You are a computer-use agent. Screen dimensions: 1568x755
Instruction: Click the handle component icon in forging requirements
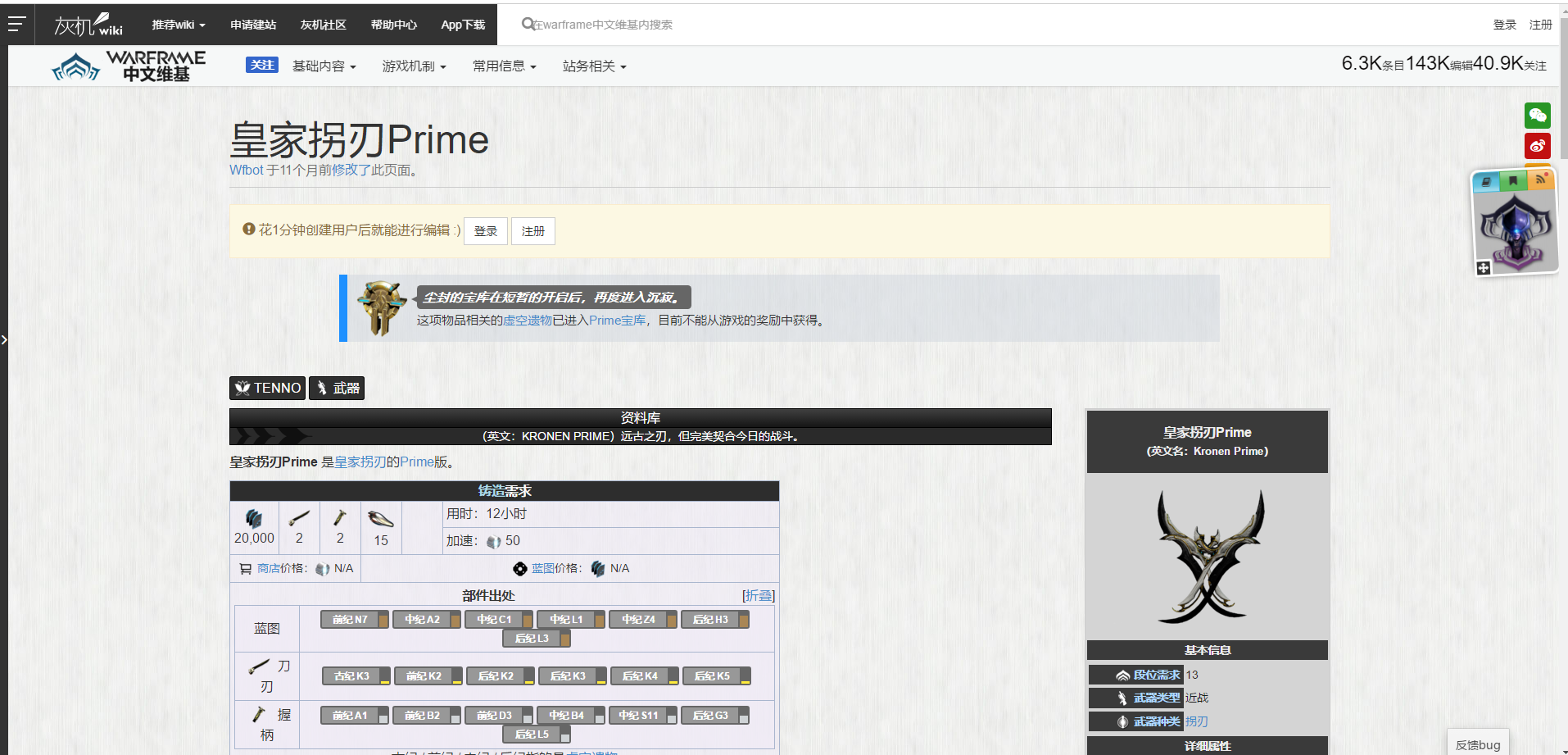pos(340,517)
